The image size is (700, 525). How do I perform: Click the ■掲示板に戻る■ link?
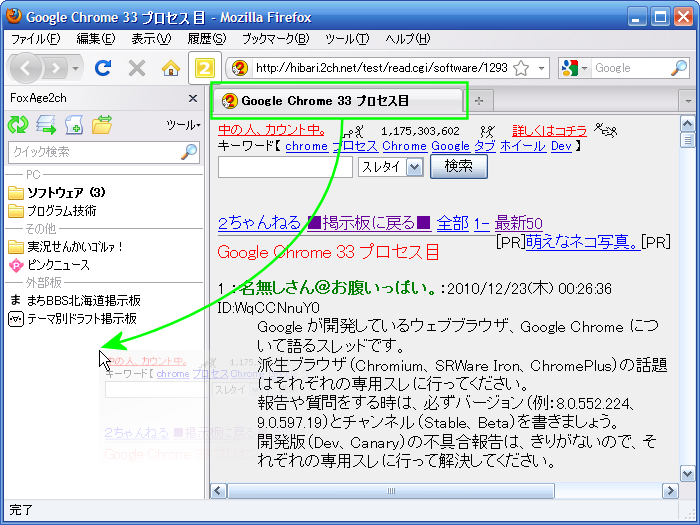369,223
